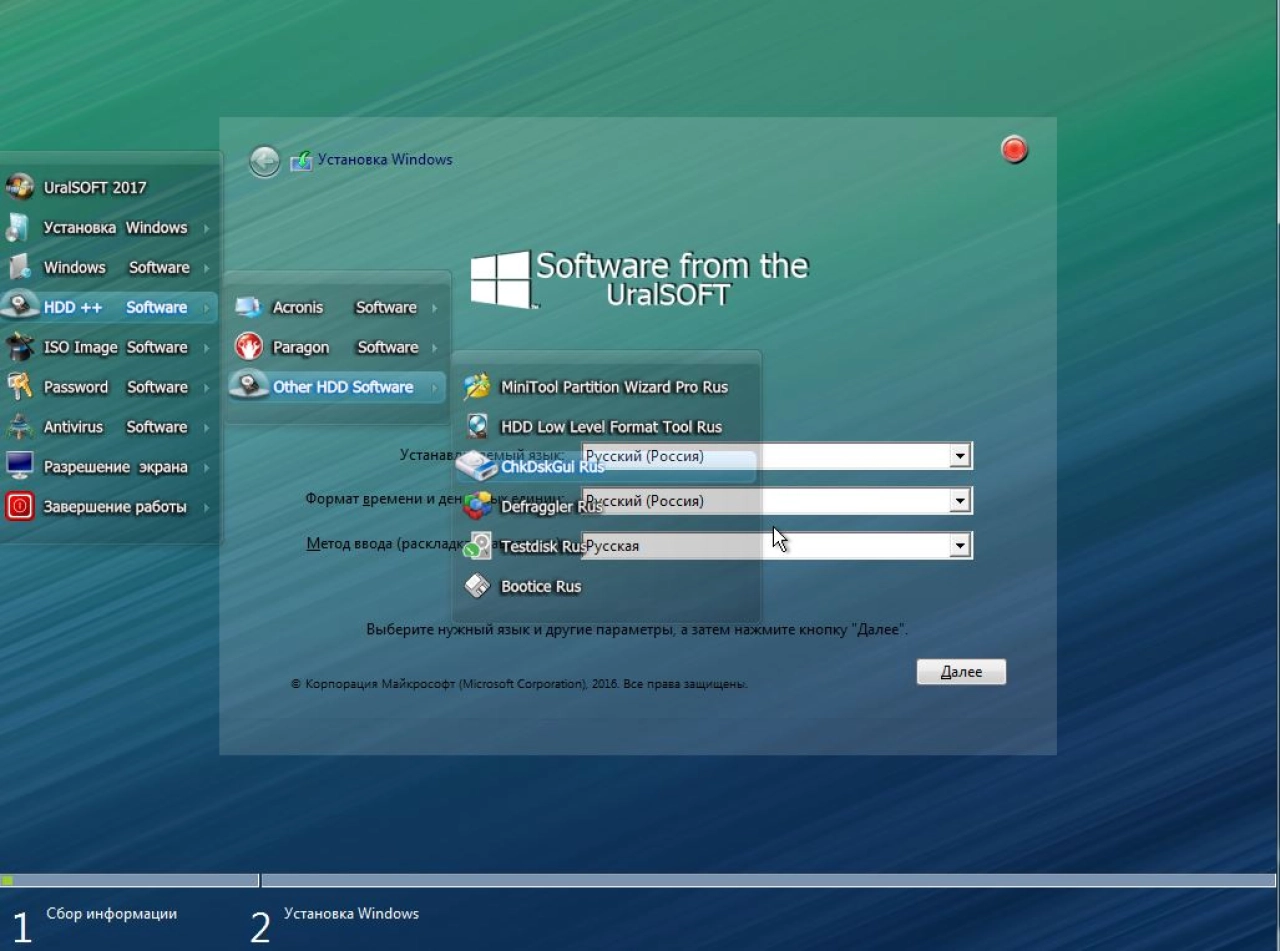Screen dimensions: 1280x951
Task: Launch HDD Low Level Format Tool Rus
Action: pyautogui.click(x=606, y=427)
